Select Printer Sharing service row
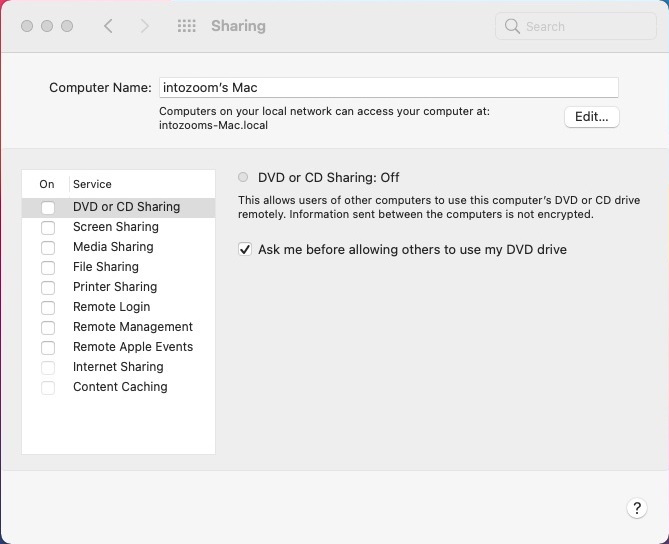Image resolution: width=669 pixels, height=544 pixels. [118, 287]
